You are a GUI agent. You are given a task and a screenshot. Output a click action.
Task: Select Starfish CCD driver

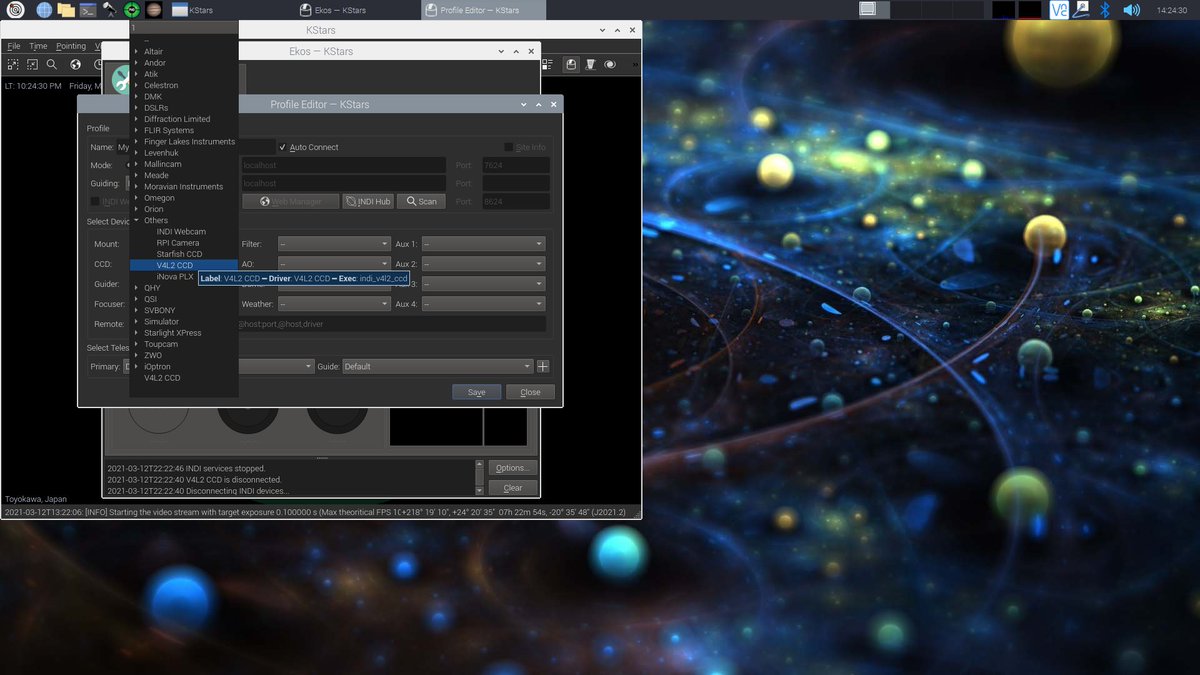179,254
